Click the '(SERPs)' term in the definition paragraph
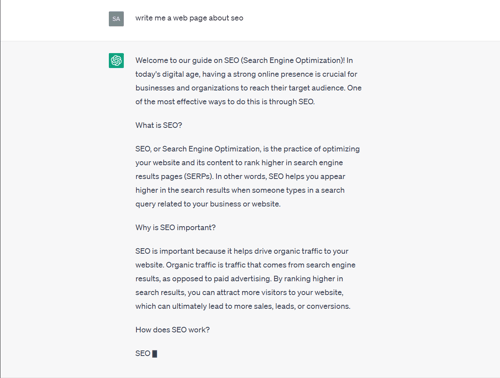This screenshot has width=500, height=378. (x=198, y=176)
